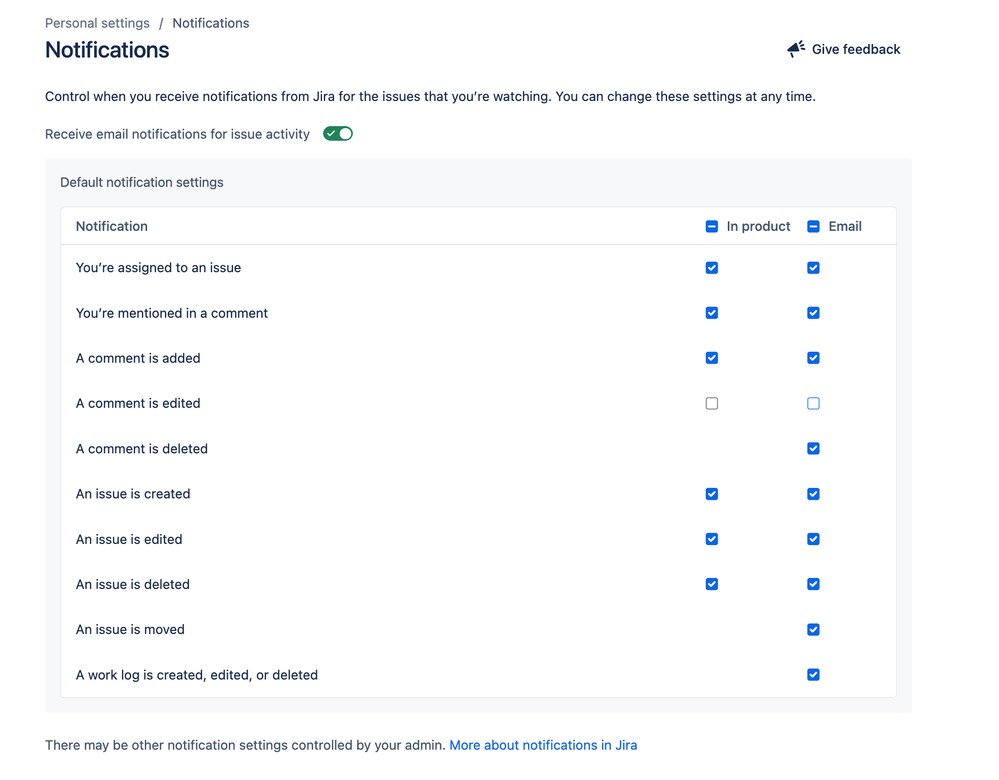Uncheck In product for assigned to an issue

[x=712, y=268]
